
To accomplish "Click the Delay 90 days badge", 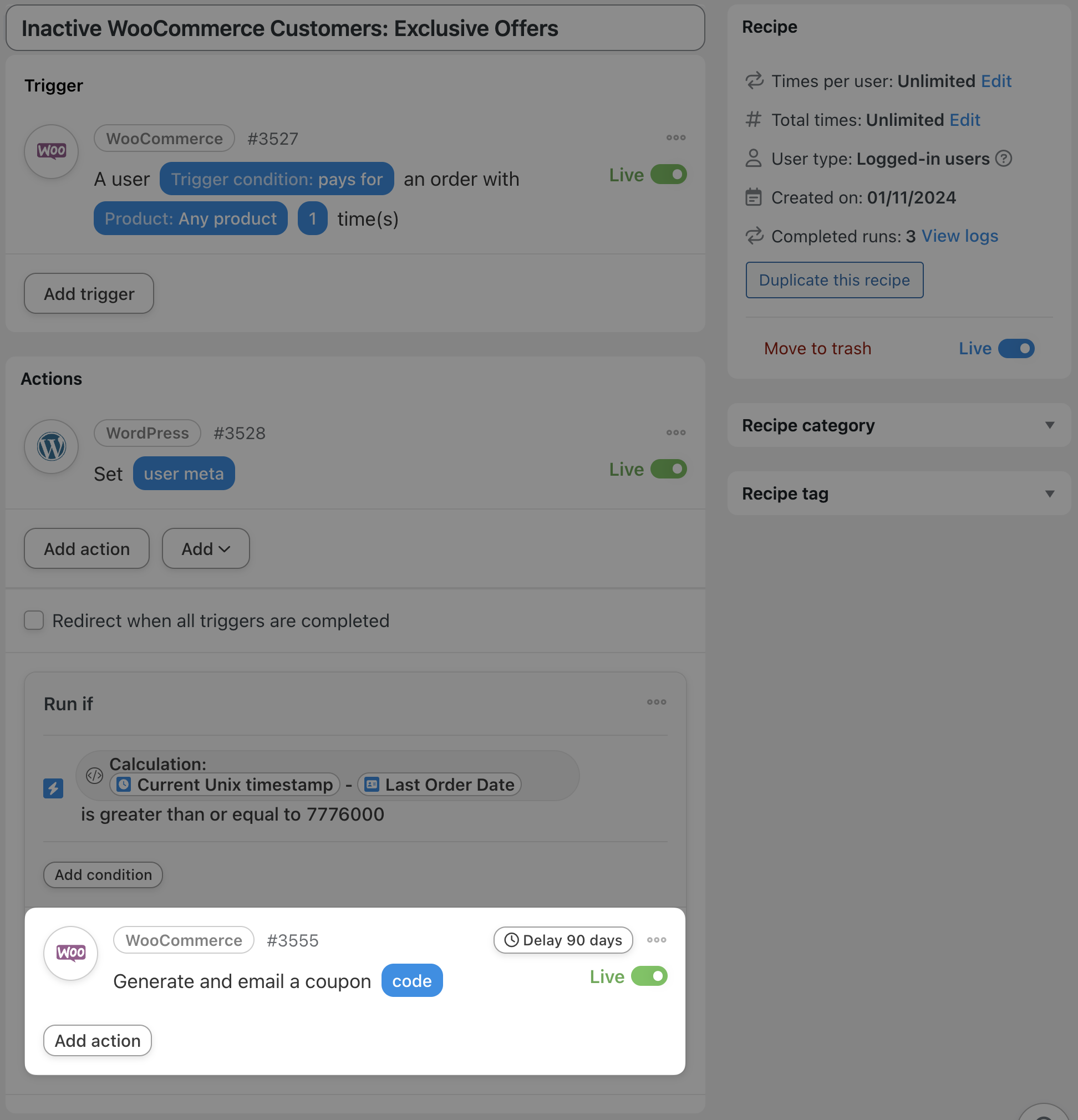I will tap(563, 940).
